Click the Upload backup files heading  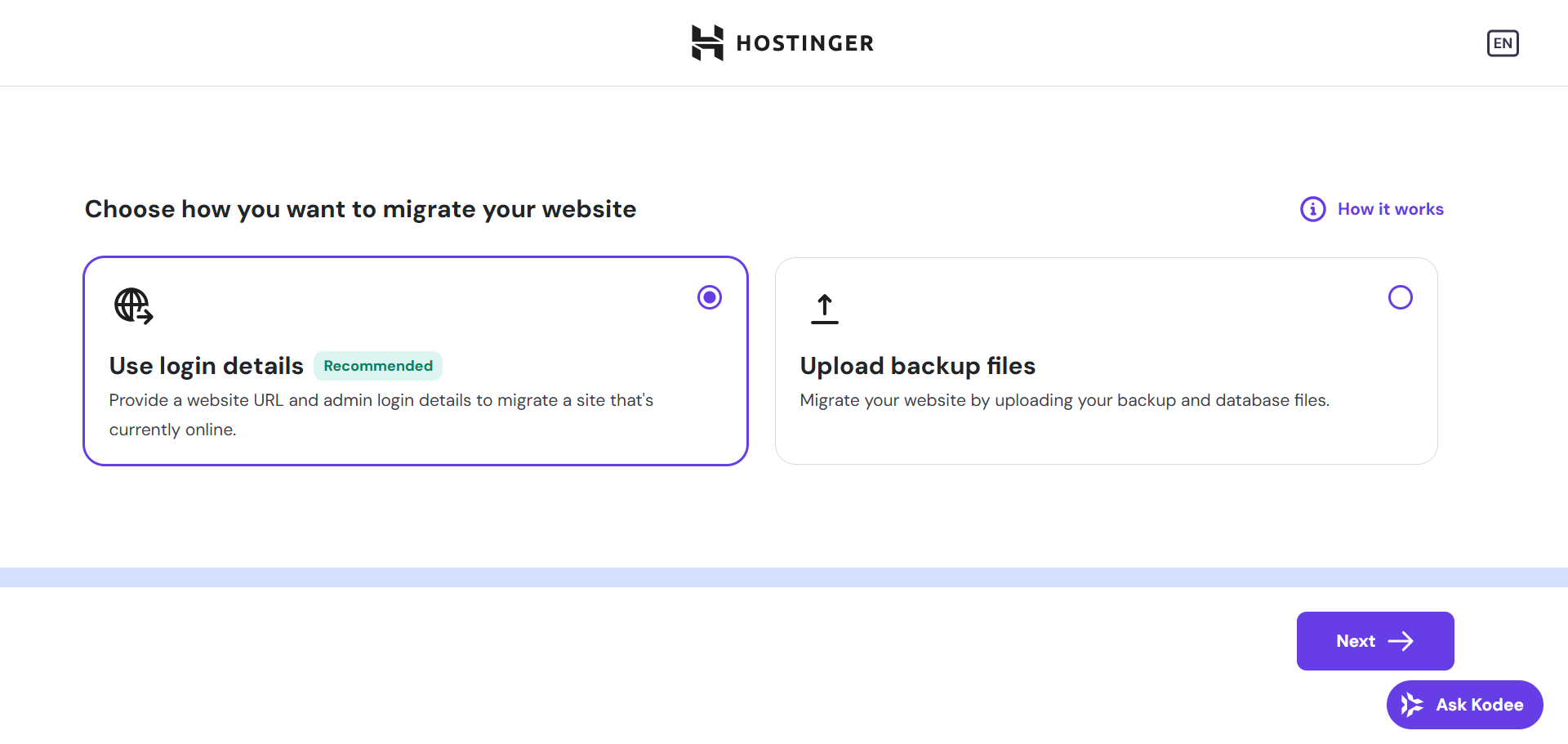pos(918,366)
